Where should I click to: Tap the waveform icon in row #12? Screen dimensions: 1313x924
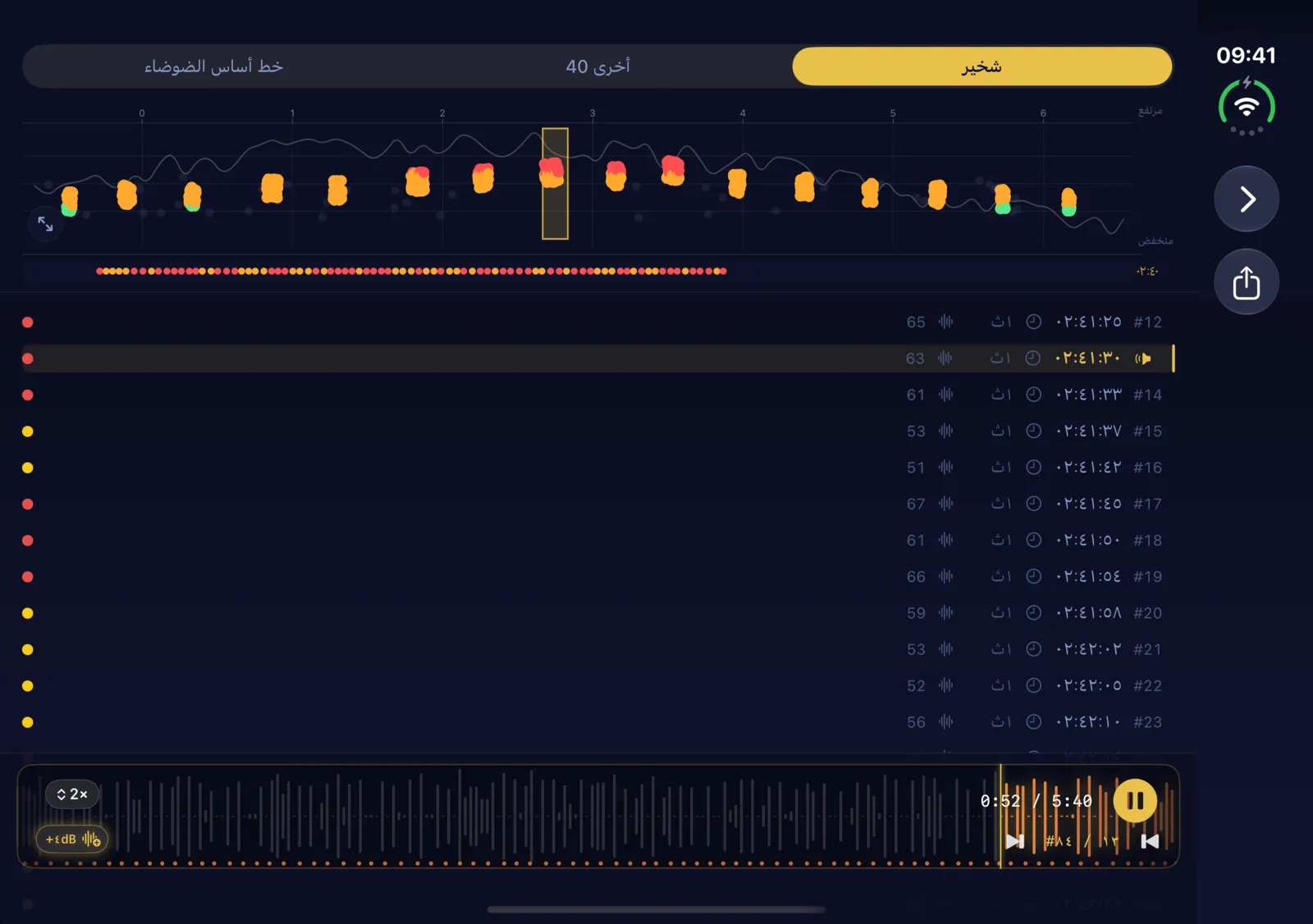point(946,322)
